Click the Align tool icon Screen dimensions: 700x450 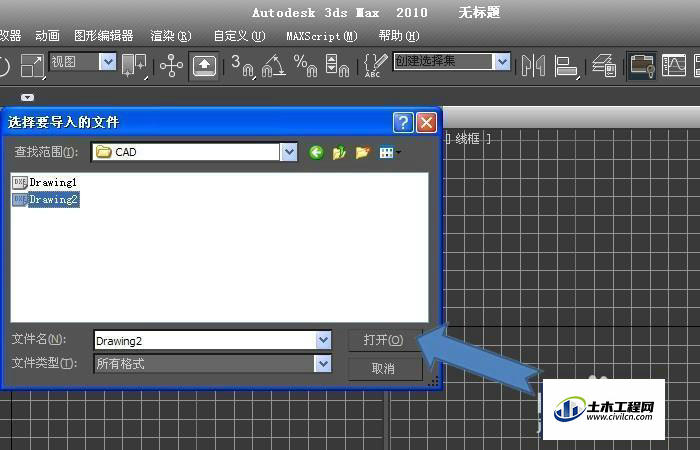click(566, 66)
